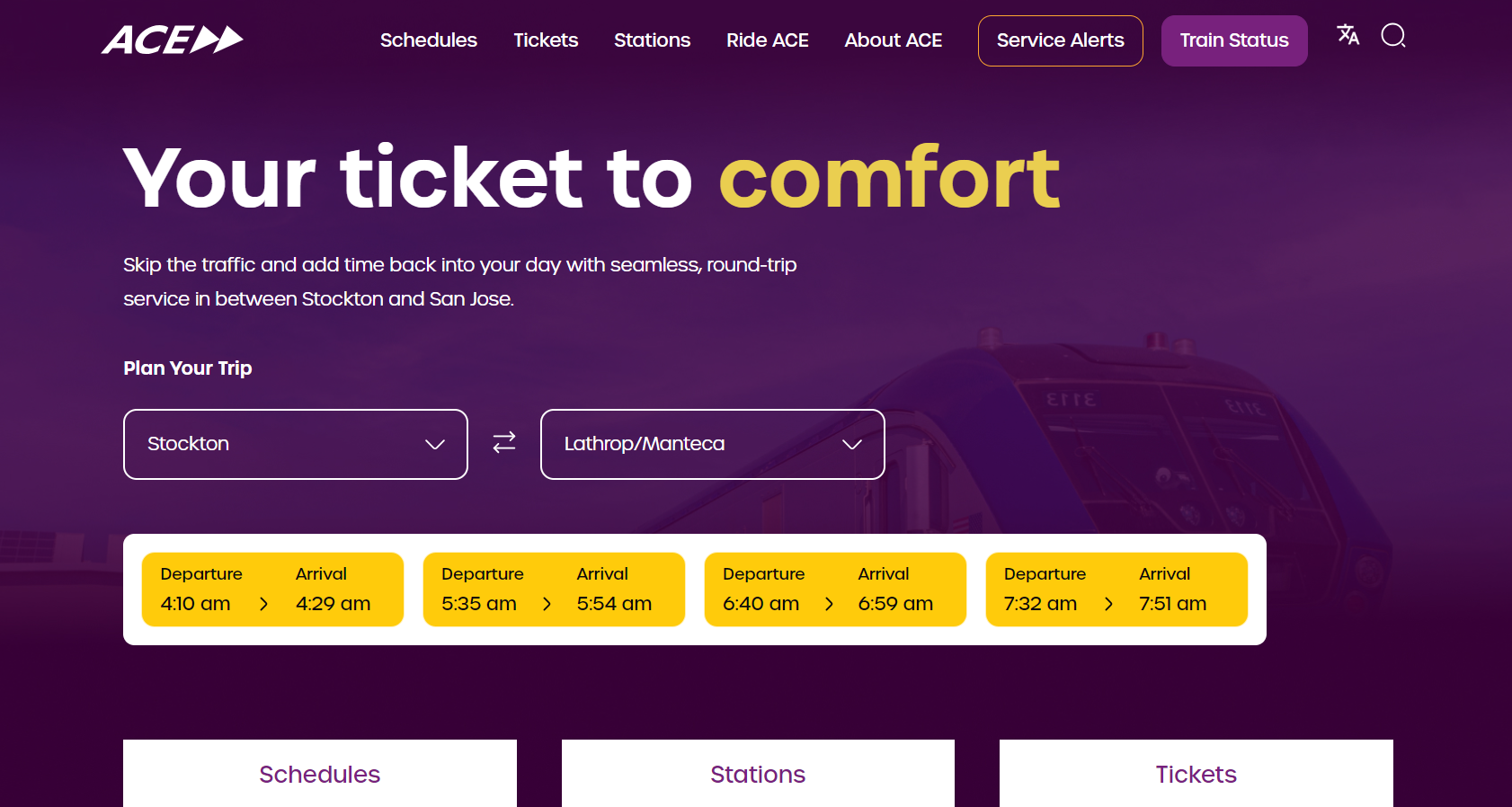Swap origin and destination stations
Image resolution: width=1512 pixels, height=807 pixels.
click(x=504, y=442)
